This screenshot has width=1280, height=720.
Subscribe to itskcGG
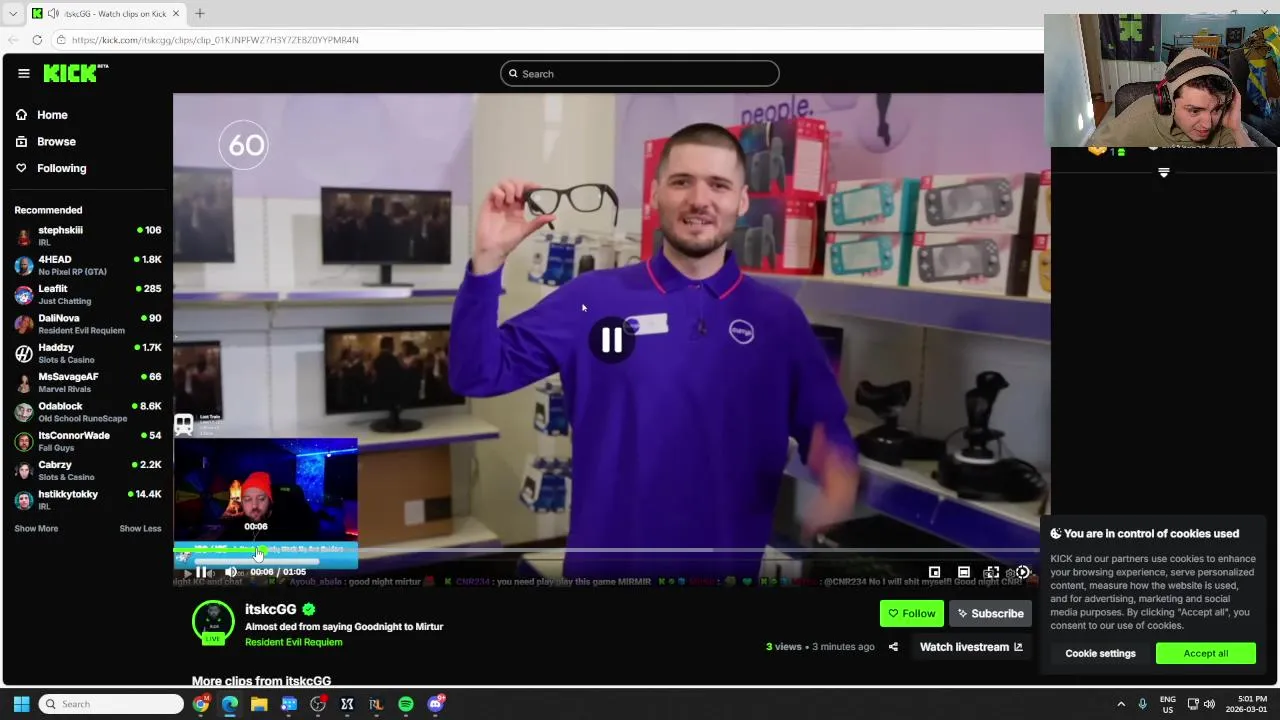(990, 614)
